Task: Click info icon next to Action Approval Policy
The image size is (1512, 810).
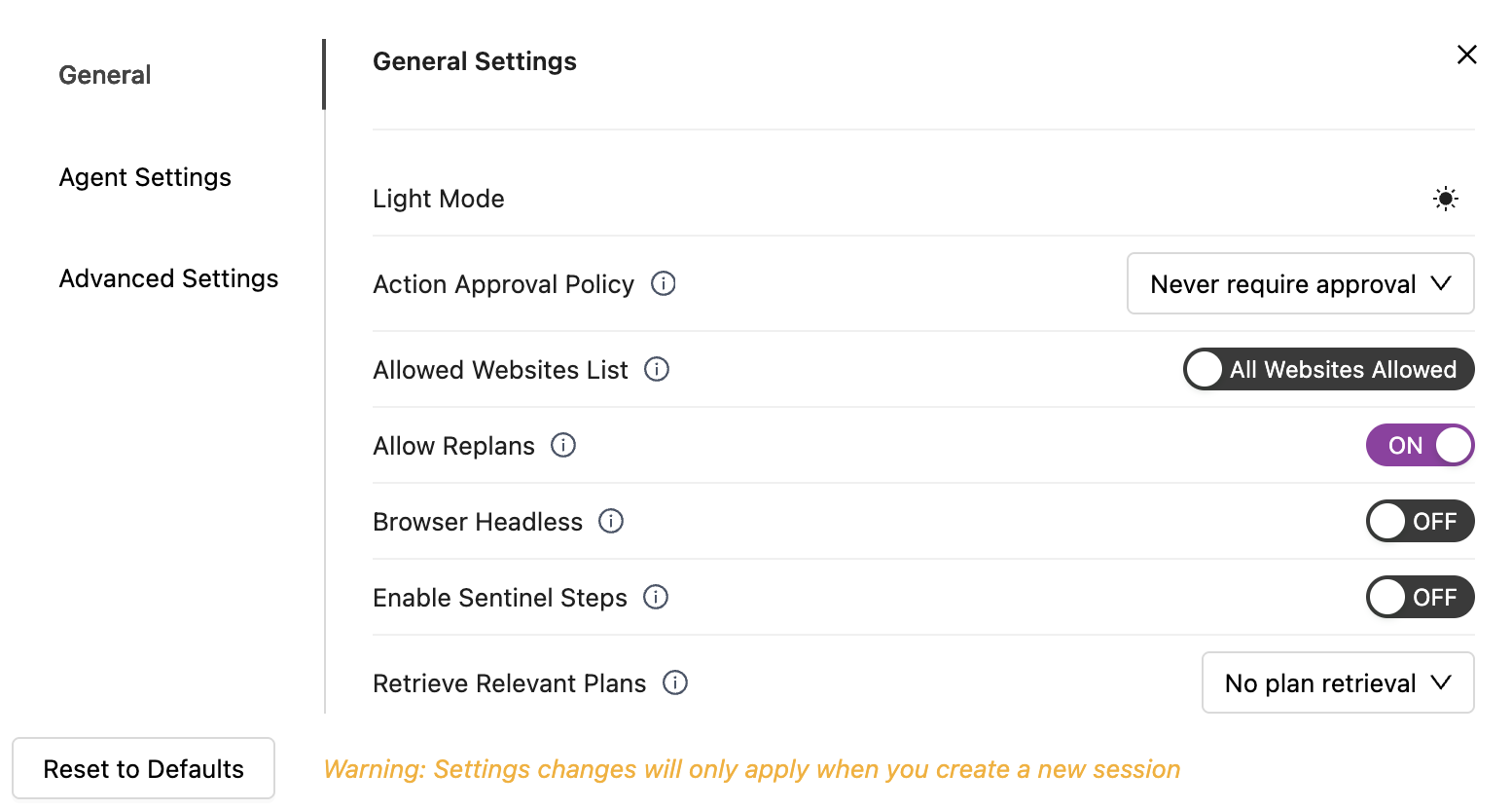Action: (x=664, y=283)
